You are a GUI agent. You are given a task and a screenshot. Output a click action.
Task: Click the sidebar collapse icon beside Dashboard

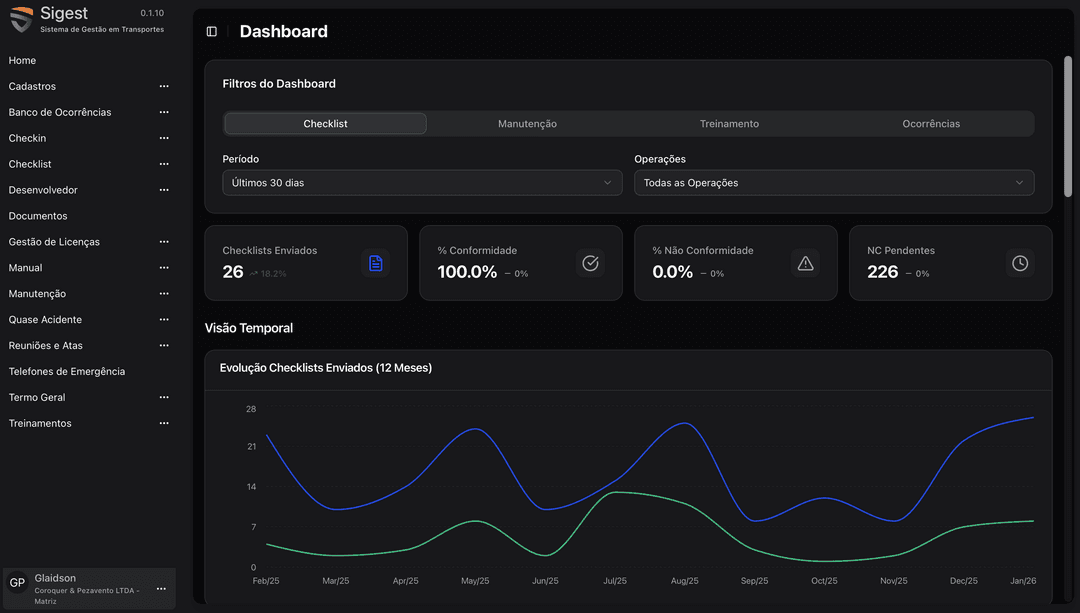pyautogui.click(x=210, y=31)
